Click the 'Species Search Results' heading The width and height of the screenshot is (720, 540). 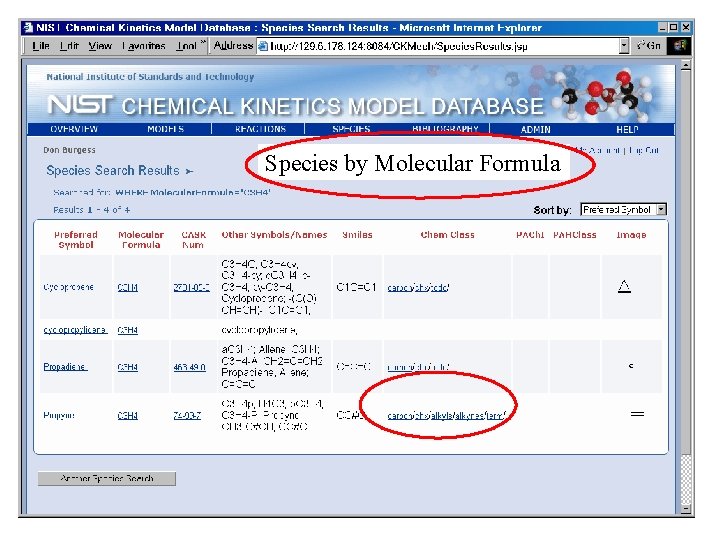click(113, 170)
